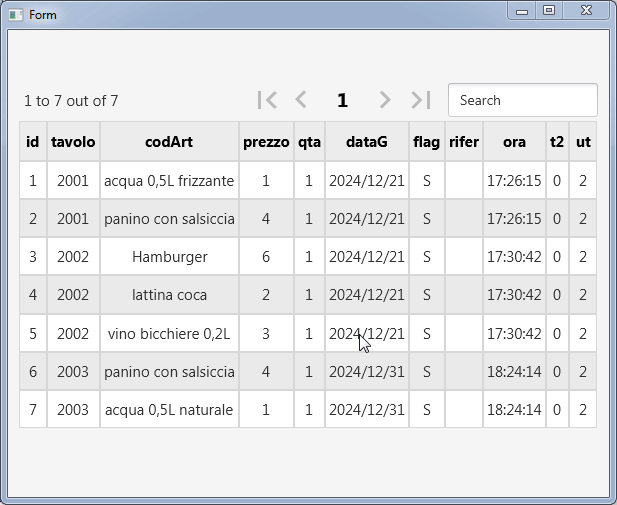Select 'panino con salsiccia' in row 6

pyautogui.click(x=169, y=372)
